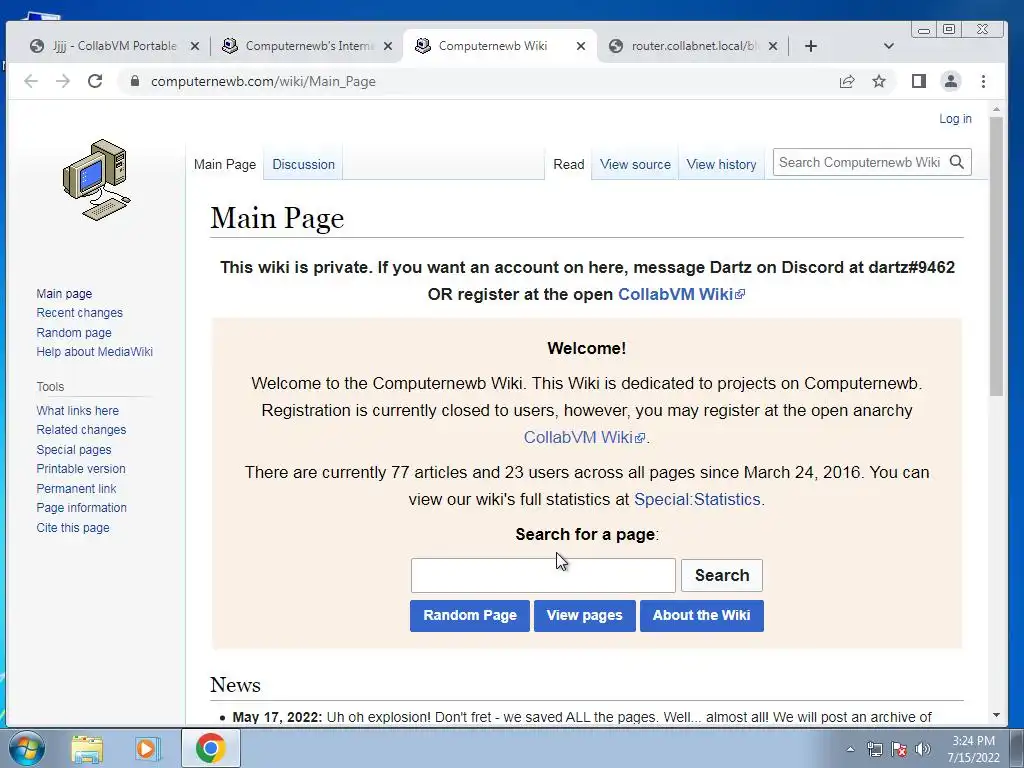
Task: Show hidden system tray icons
Action: [x=850, y=749]
